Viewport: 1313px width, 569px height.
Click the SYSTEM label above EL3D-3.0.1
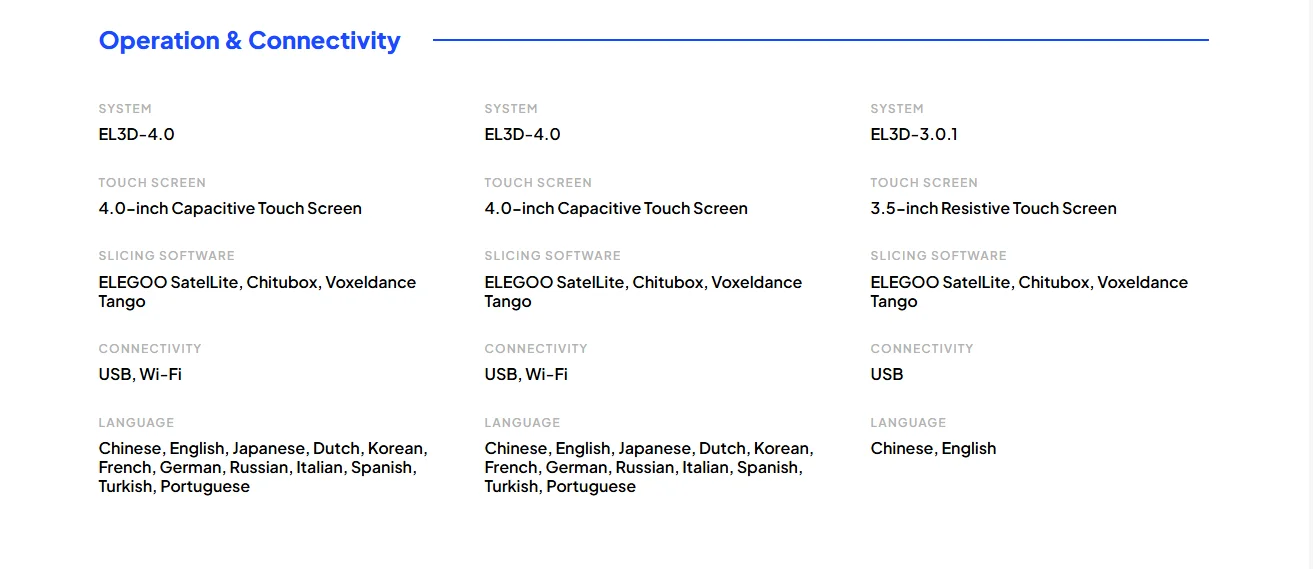[x=897, y=108]
